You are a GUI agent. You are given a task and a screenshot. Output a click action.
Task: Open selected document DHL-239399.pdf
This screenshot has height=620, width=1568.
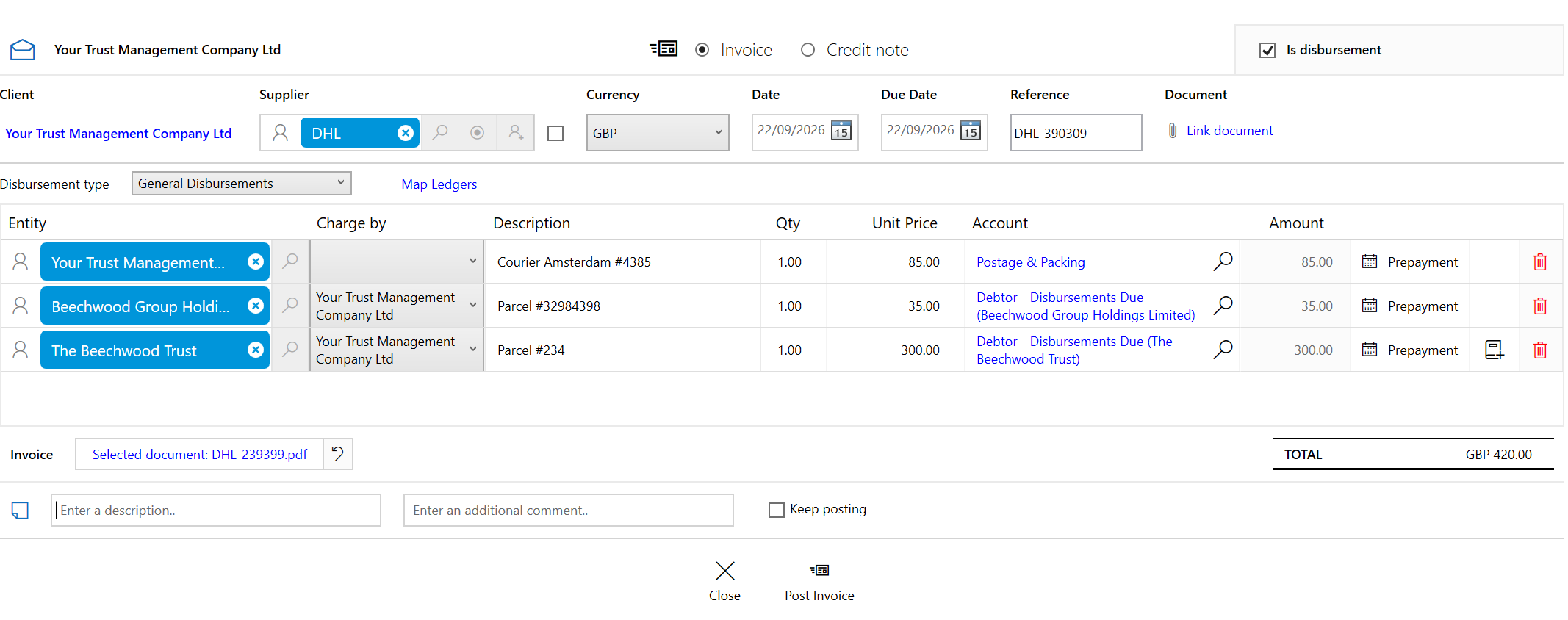pos(200,455)
